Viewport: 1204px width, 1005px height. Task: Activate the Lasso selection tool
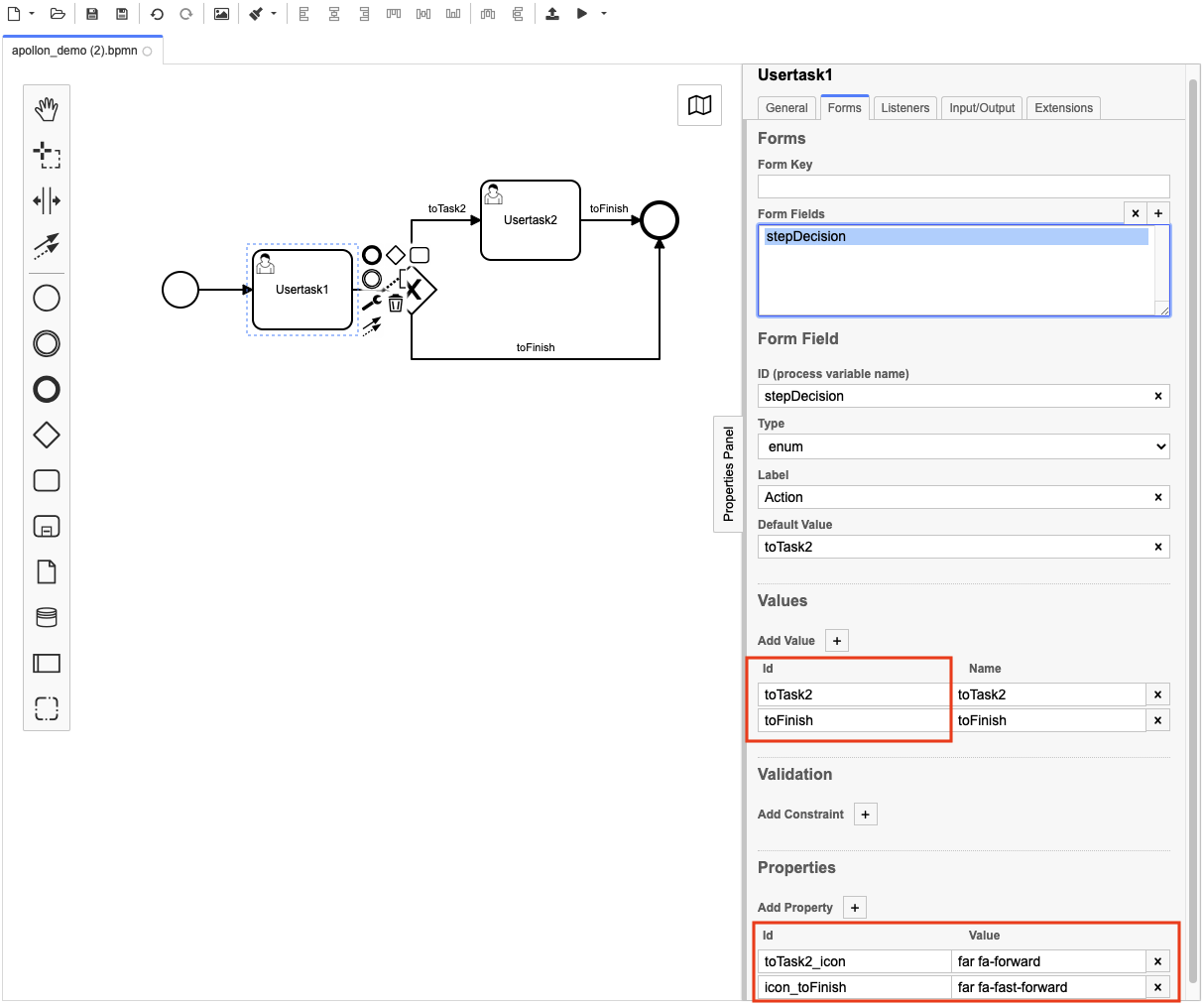(46, 154)
